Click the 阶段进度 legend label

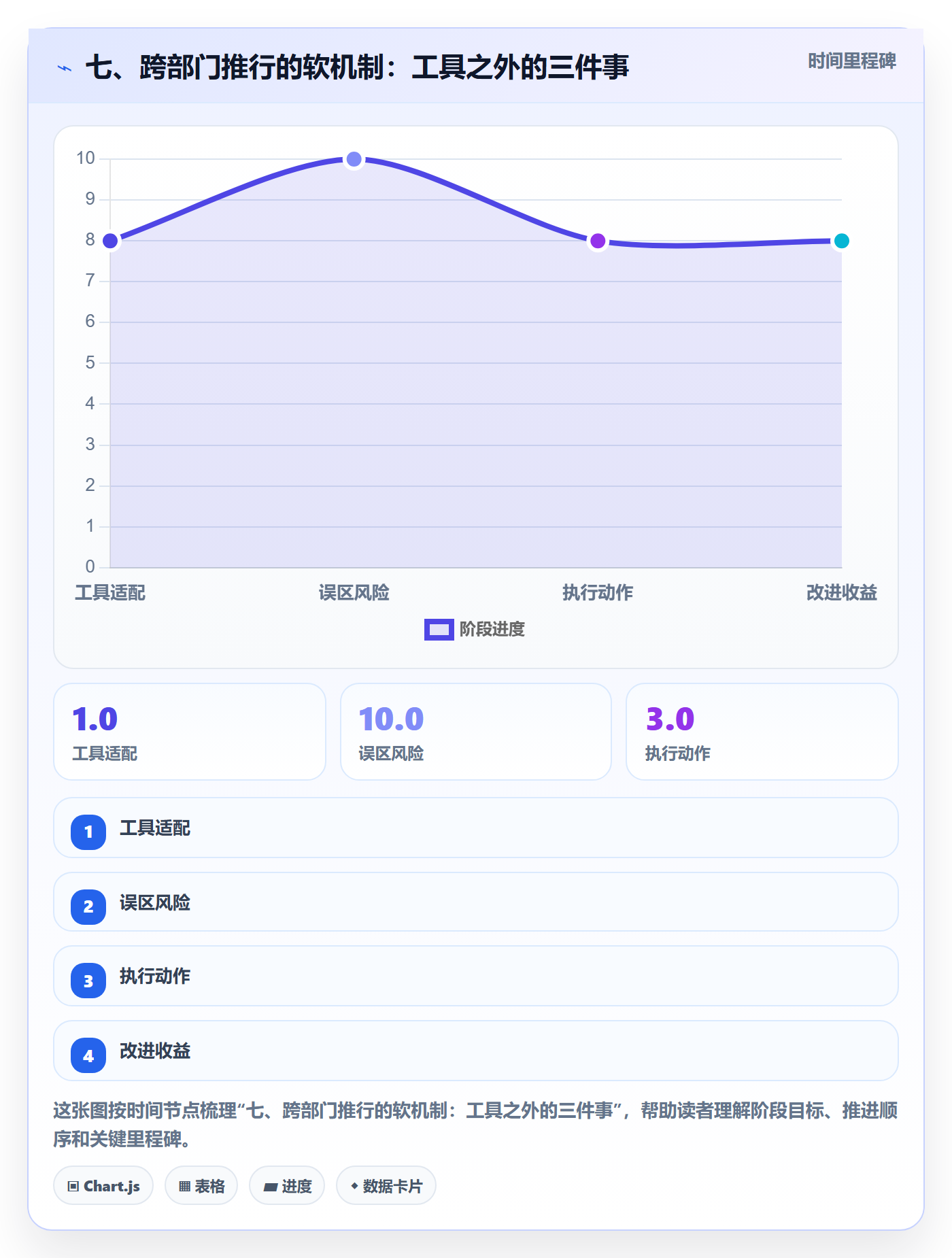[492, 630]
